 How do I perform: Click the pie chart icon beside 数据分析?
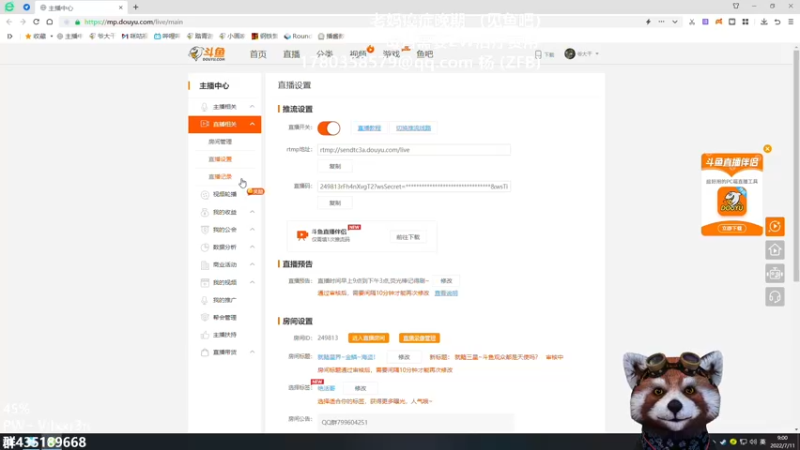(x=205, y=247)
